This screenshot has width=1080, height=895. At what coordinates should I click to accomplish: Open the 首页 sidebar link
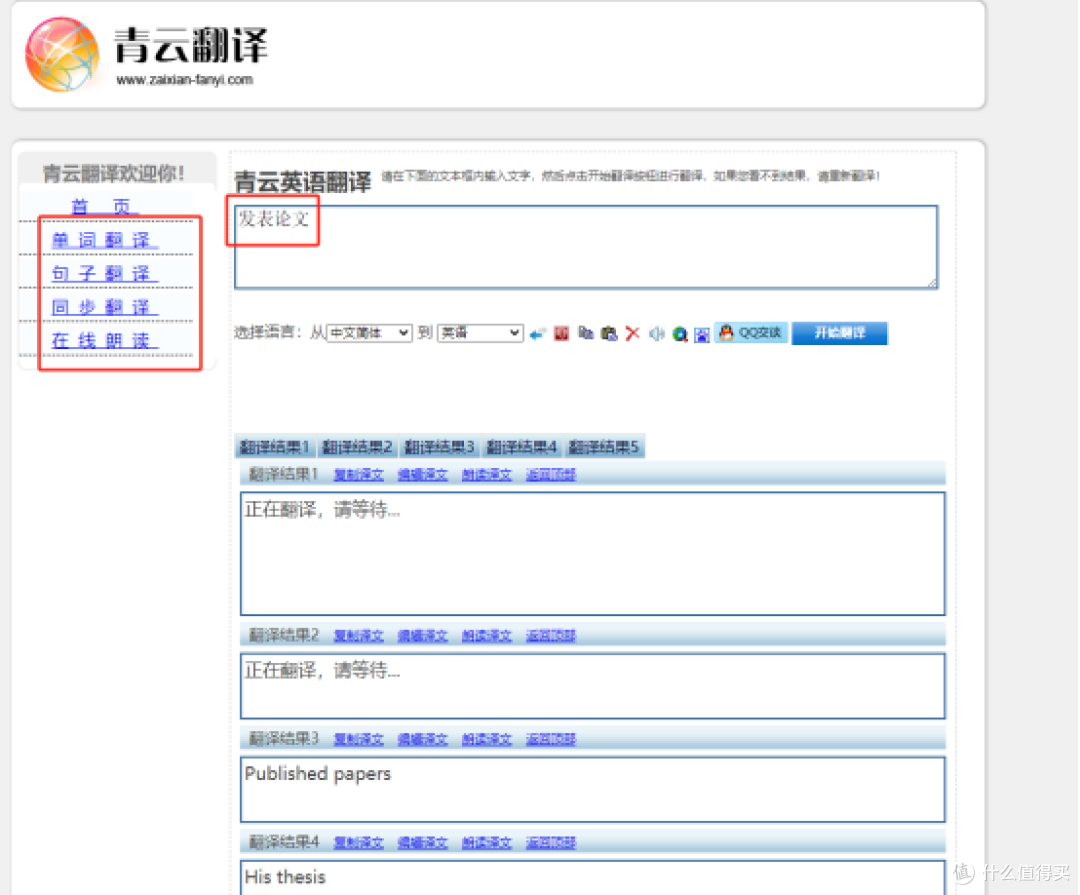105,206
